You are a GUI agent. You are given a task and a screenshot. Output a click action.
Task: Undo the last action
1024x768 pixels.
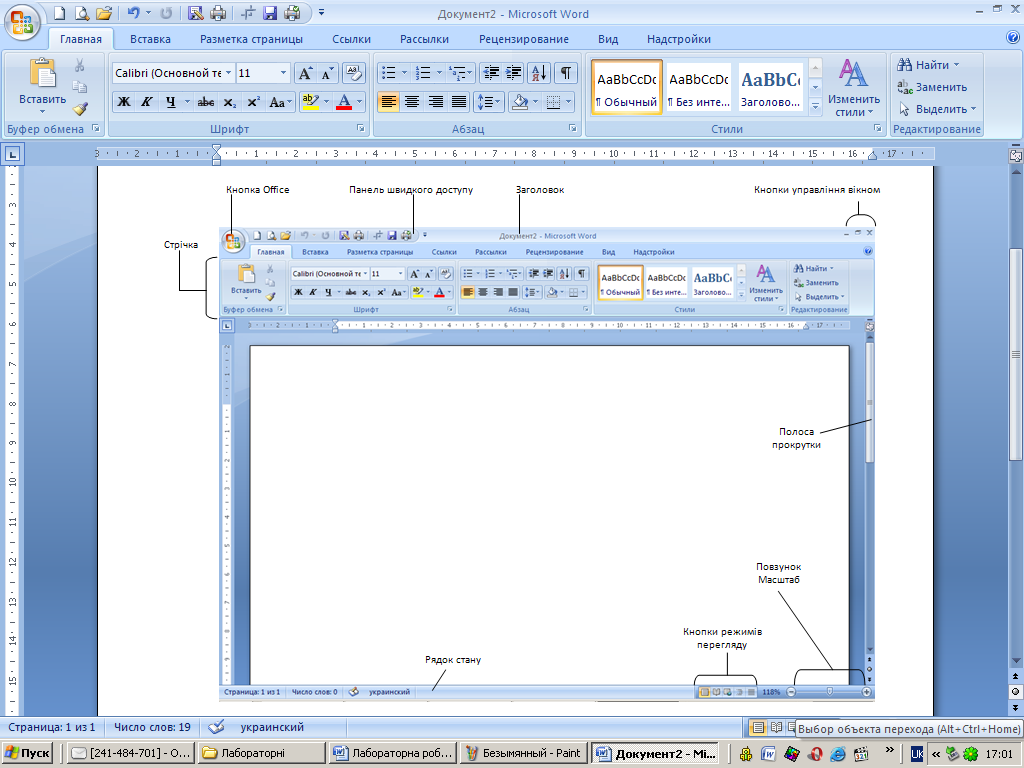click(133, 13)
